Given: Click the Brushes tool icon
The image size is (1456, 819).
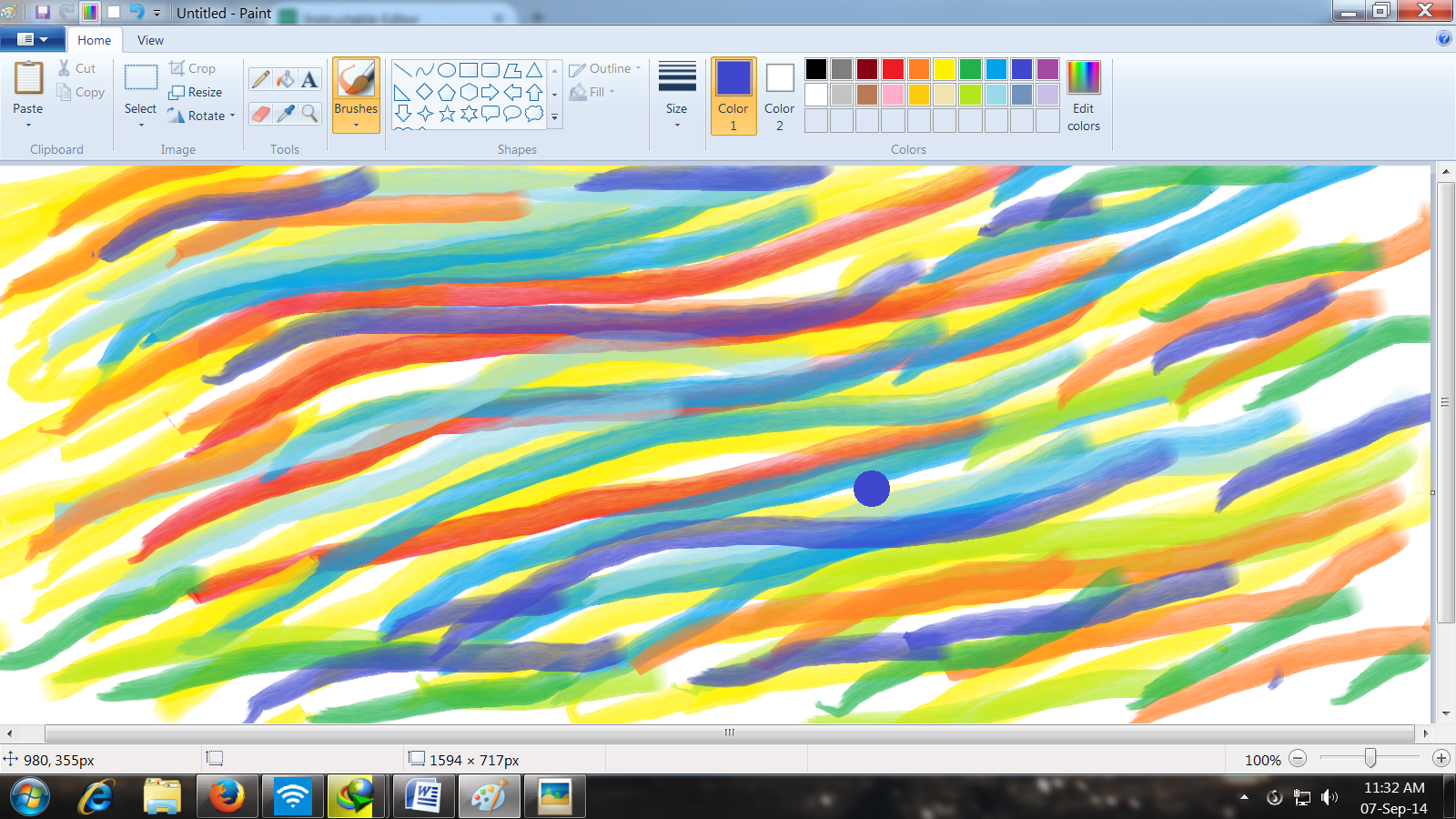Looking at the screenshot, I should pos(356,79).
